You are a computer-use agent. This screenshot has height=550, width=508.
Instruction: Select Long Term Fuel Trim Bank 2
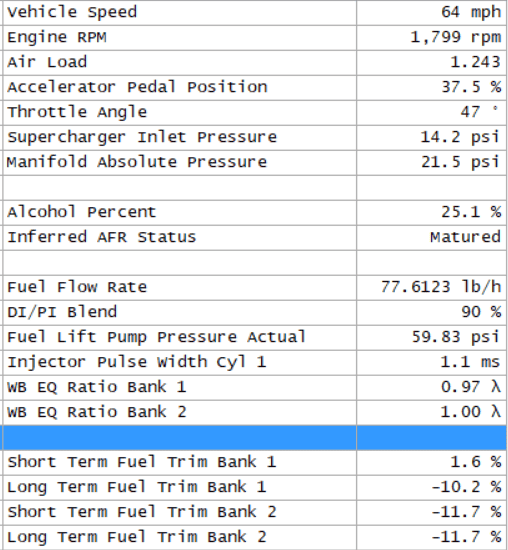point(254,537)
